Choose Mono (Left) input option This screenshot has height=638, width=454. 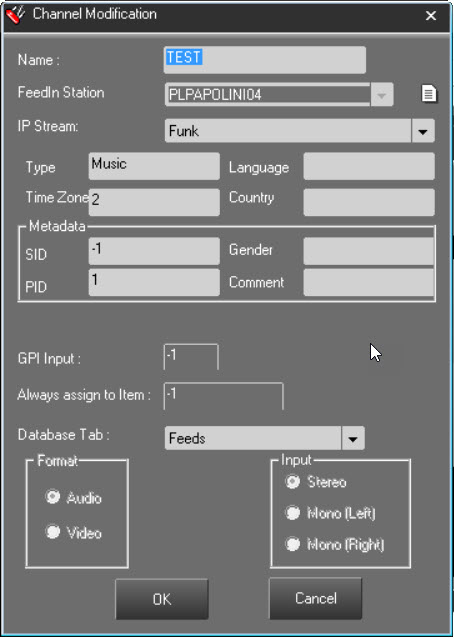(292, 513)
